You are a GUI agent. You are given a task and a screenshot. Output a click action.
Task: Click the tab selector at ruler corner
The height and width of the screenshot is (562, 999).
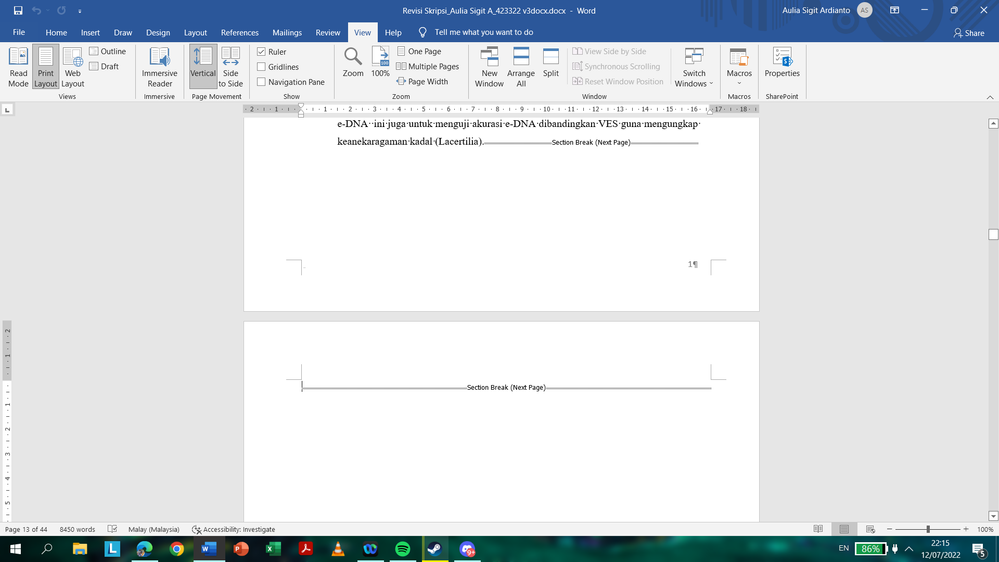coord(7,110)
